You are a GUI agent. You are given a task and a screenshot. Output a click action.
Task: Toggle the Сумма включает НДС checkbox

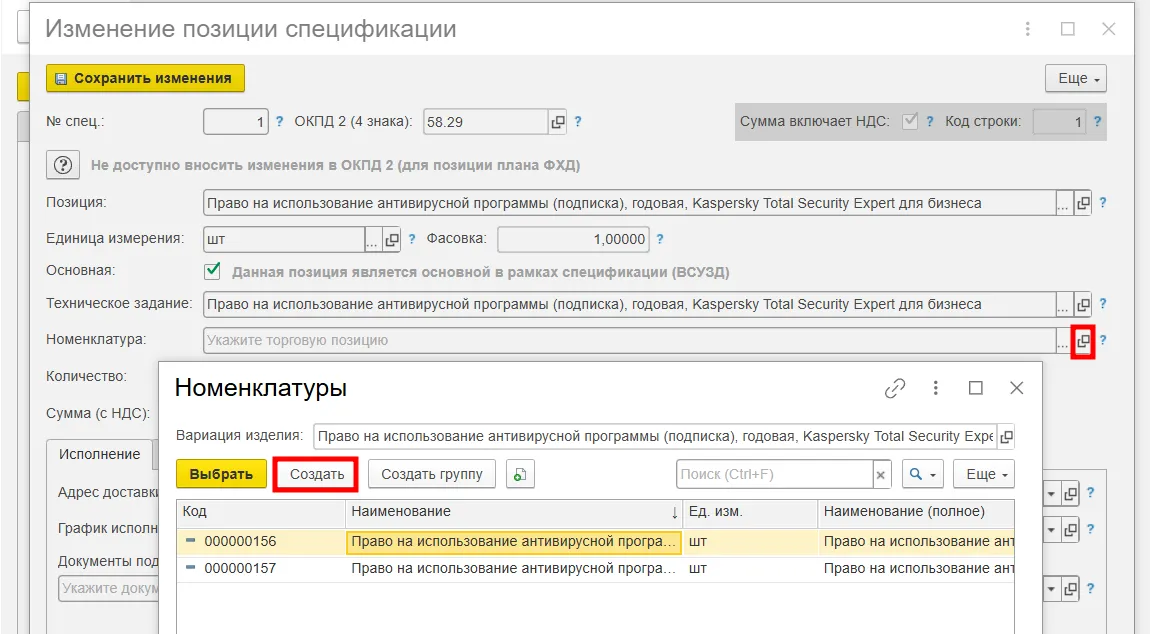[909, 121]
